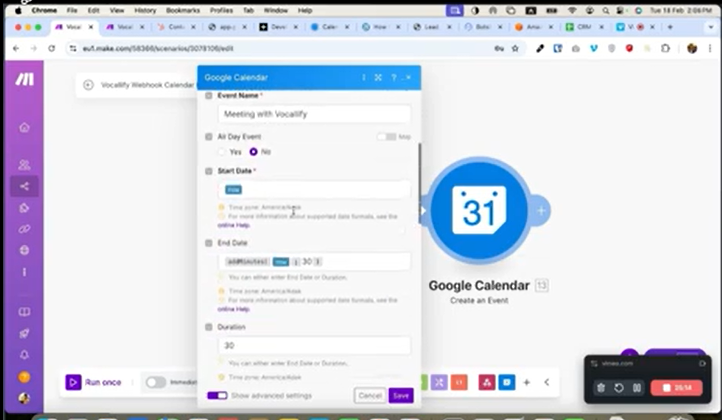Open the dialog's three-dot options menu

point(363,77)
